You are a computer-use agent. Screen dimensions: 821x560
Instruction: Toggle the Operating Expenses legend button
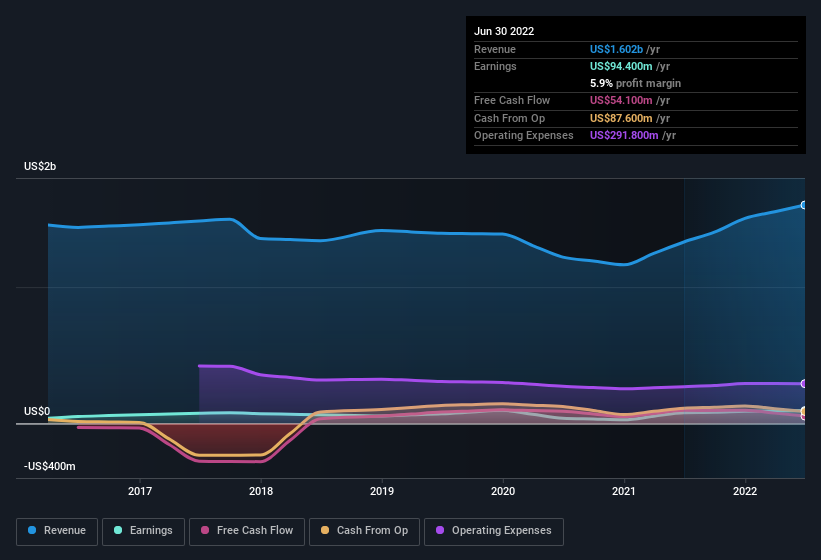[494, 531]
